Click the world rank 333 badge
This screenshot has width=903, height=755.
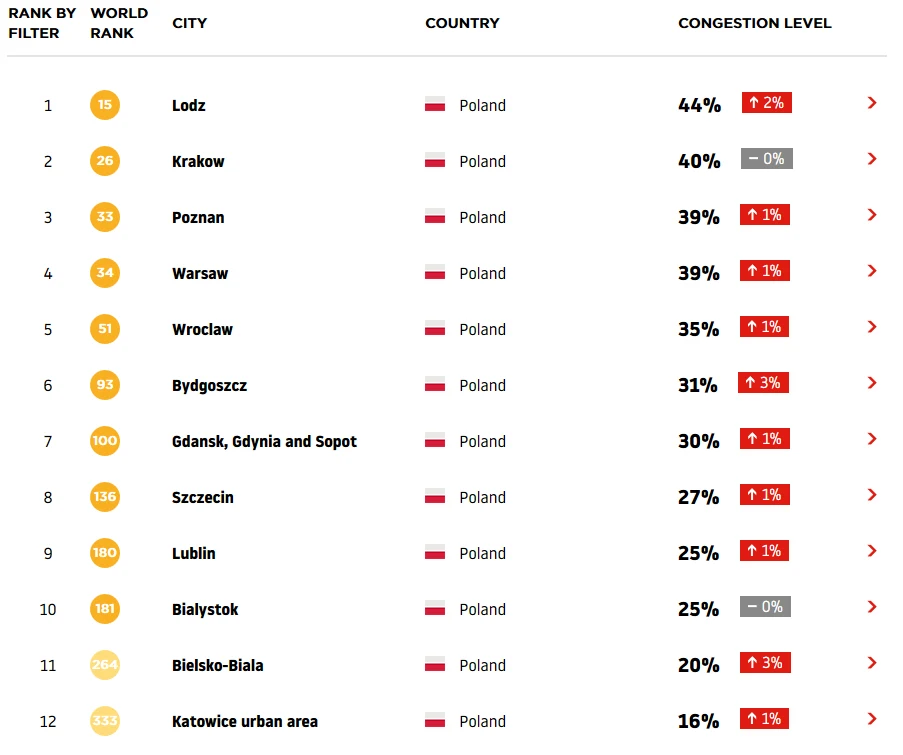[105, 720]
